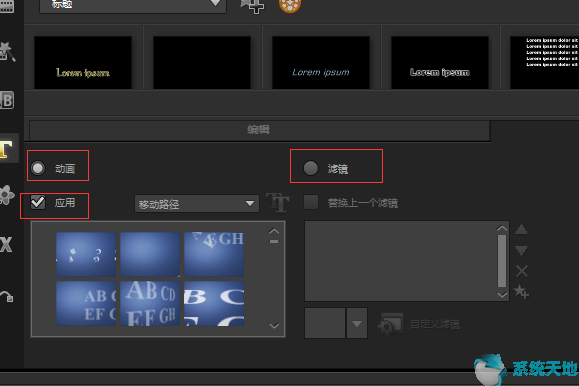Click the add to favorites star icon beside the category dropdown
579x386 pixels.
(x=252, y=6)
